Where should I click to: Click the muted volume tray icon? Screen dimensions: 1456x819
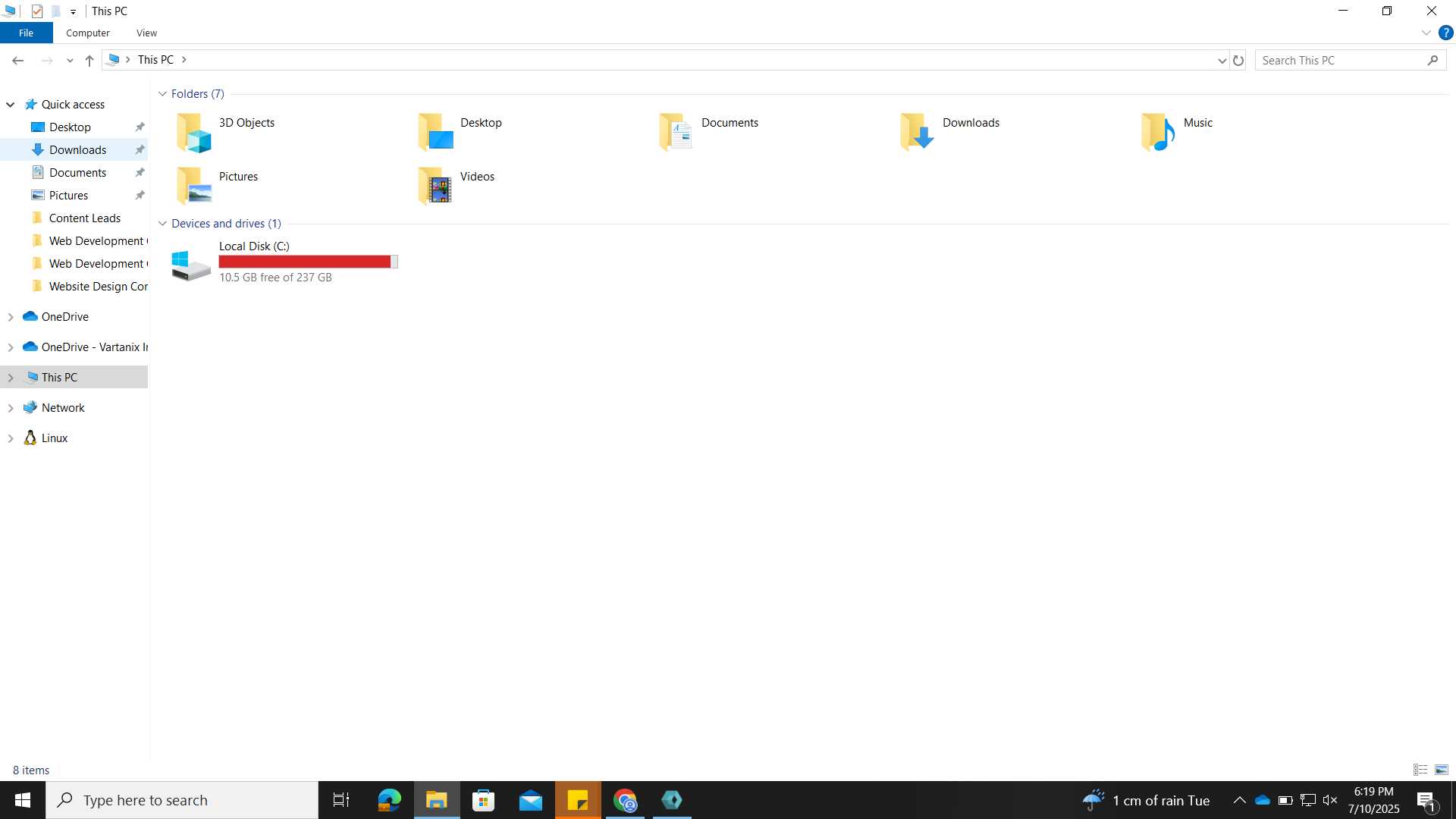(x=1330, y=800)
